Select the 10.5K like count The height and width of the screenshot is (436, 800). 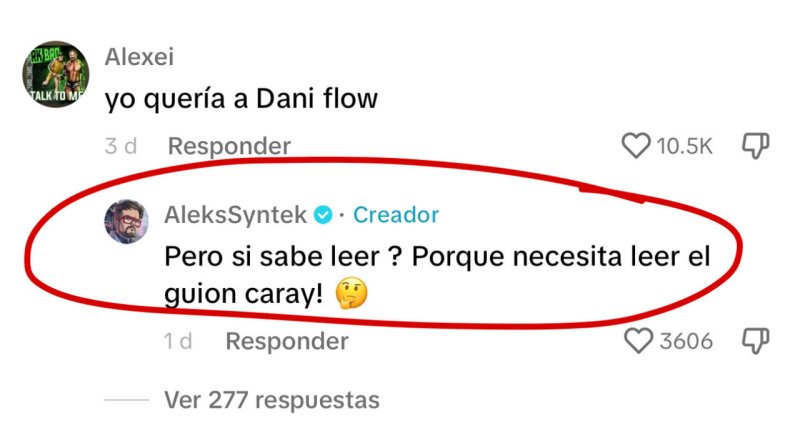684,146
